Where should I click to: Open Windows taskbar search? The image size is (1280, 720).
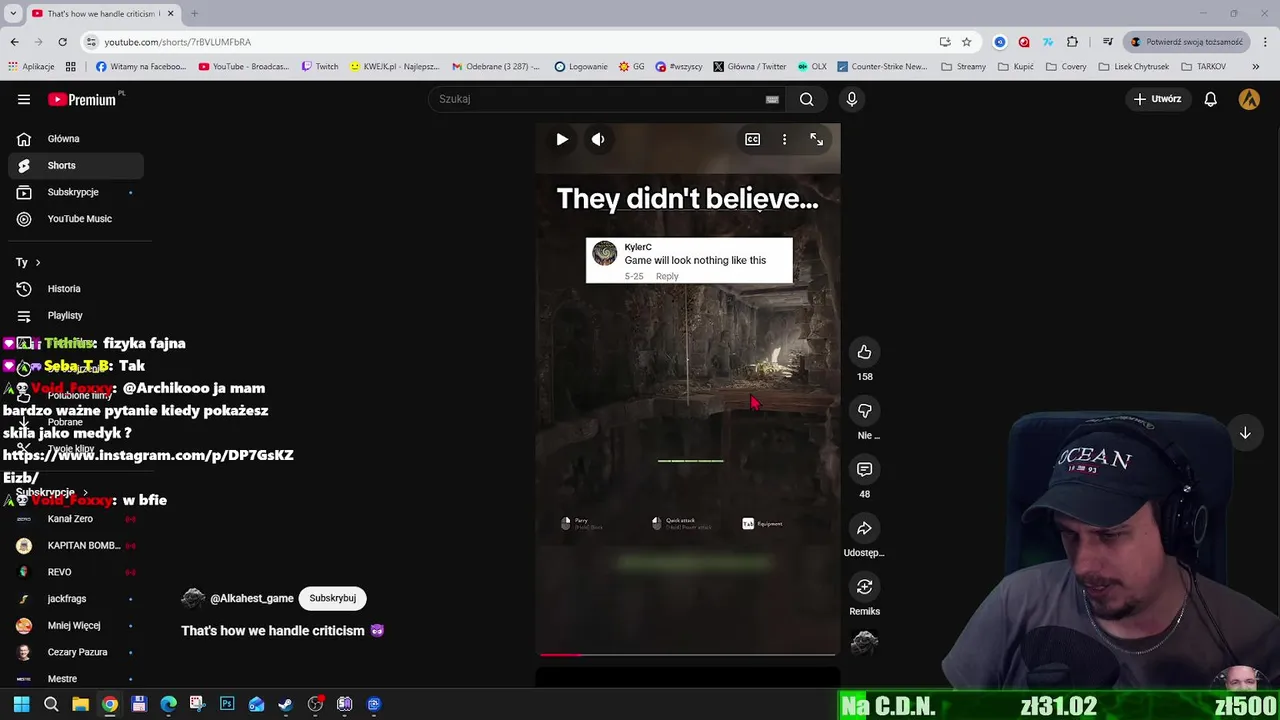click(x=51, y=704)
